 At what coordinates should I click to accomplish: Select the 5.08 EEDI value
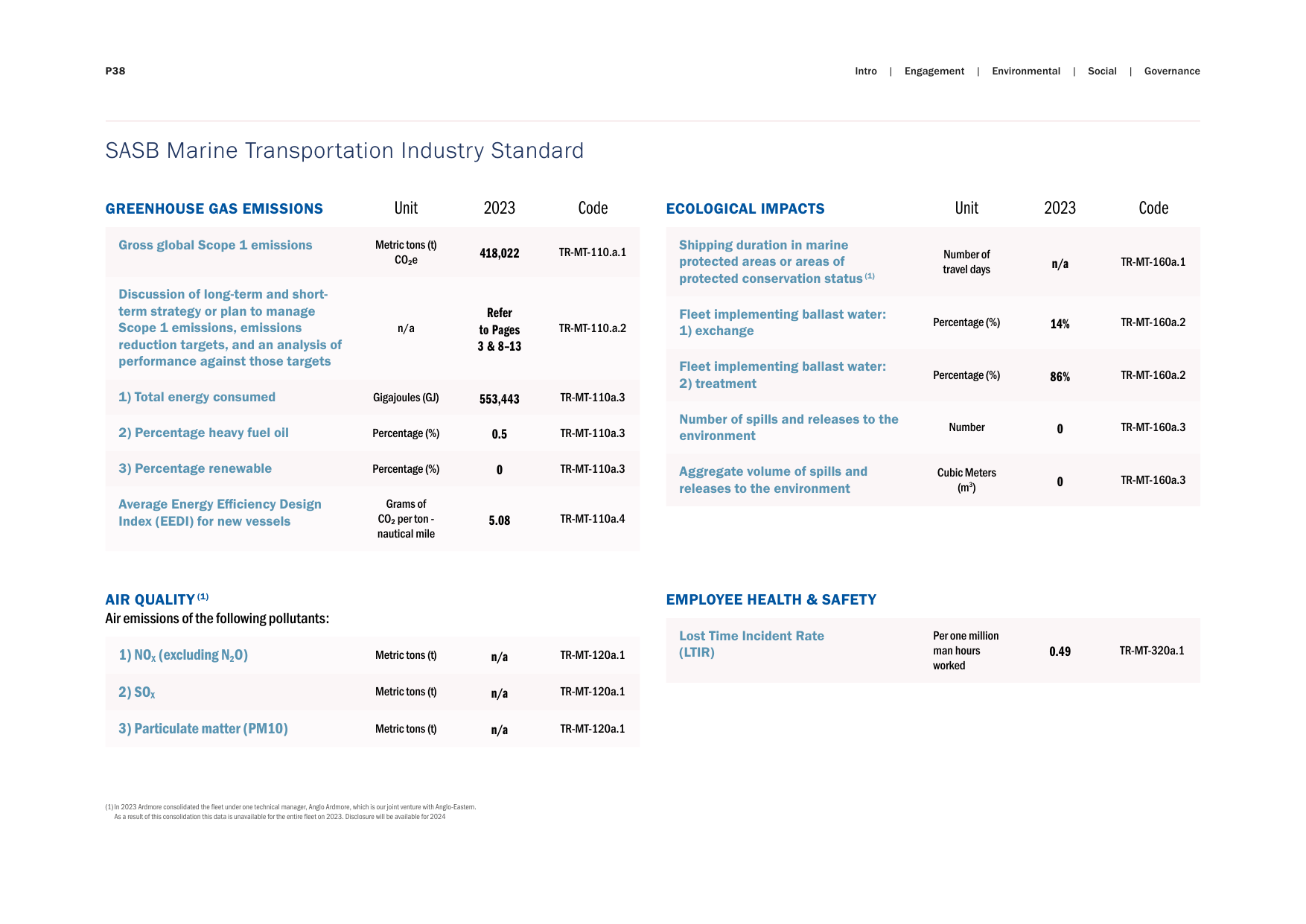(500, 520)
